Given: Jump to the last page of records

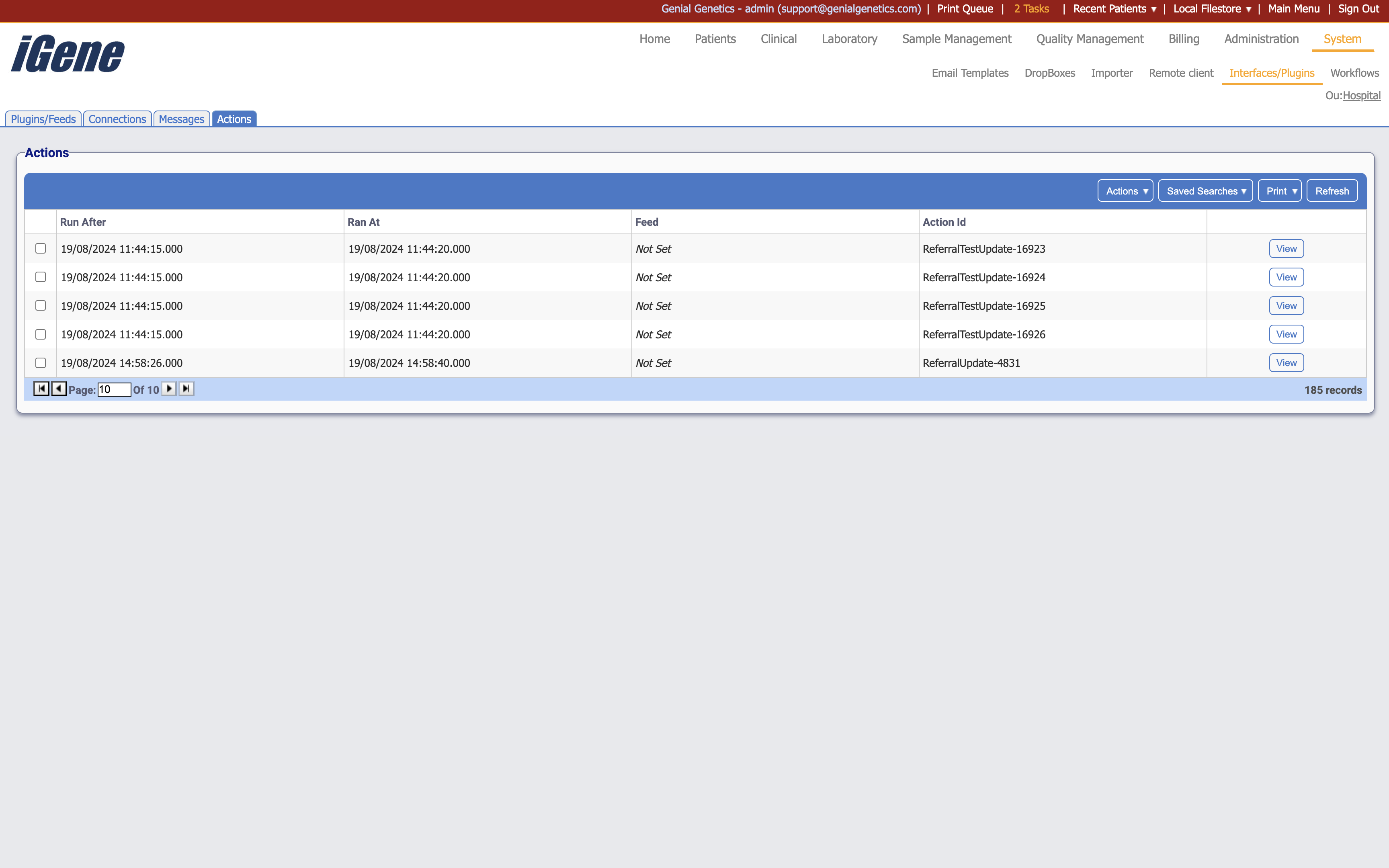Looking at the screenshot, I should [x=185, y=389].
